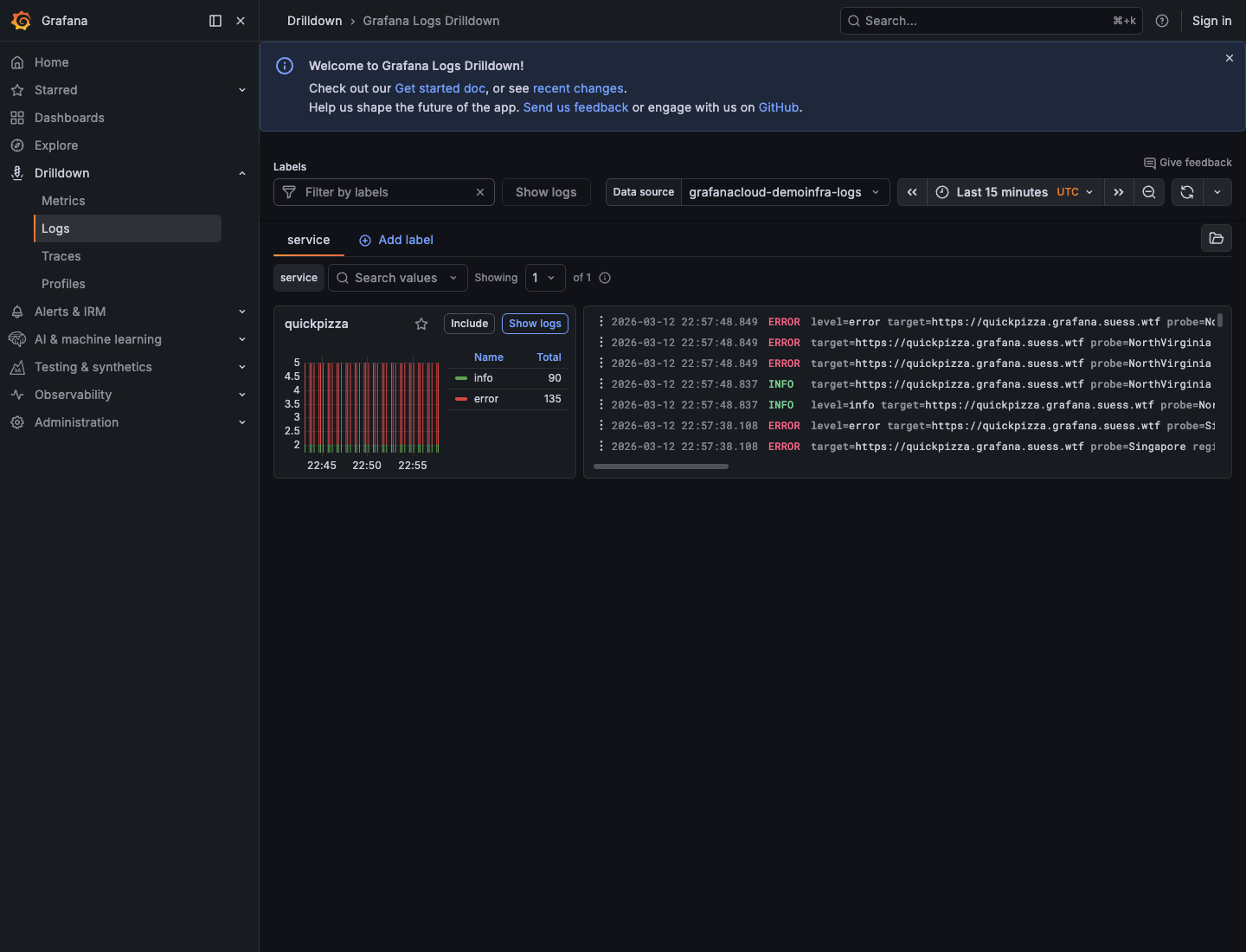1246x952 pixels.
Task: Open the help question mark icon
Action: click(x=1161, y=20)
